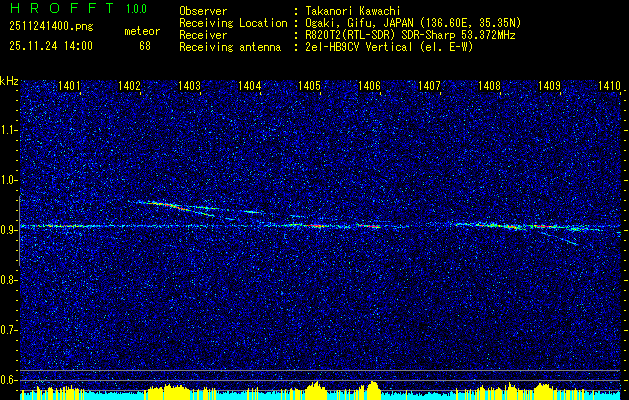Click time marker 1408
This screenshot has height=400, width=629.
point(489,85)
